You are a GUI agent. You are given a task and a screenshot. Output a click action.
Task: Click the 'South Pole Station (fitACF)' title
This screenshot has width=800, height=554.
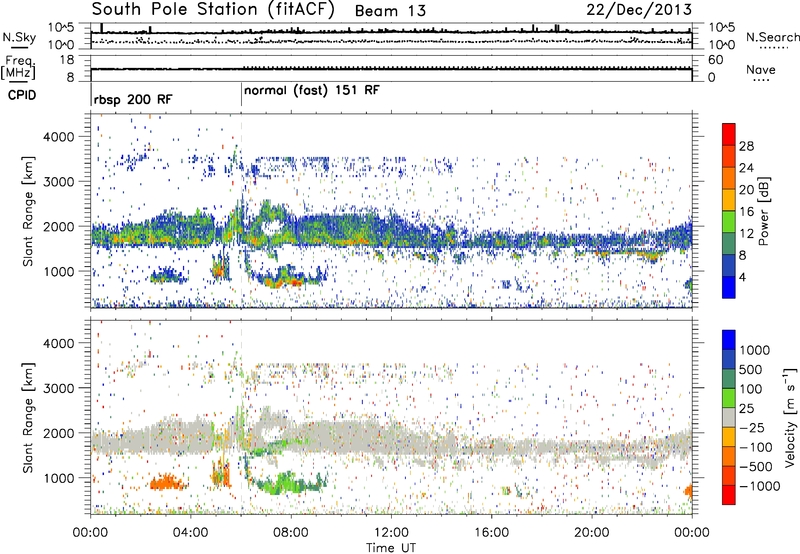pyautogui.click(x=213, y=10)
